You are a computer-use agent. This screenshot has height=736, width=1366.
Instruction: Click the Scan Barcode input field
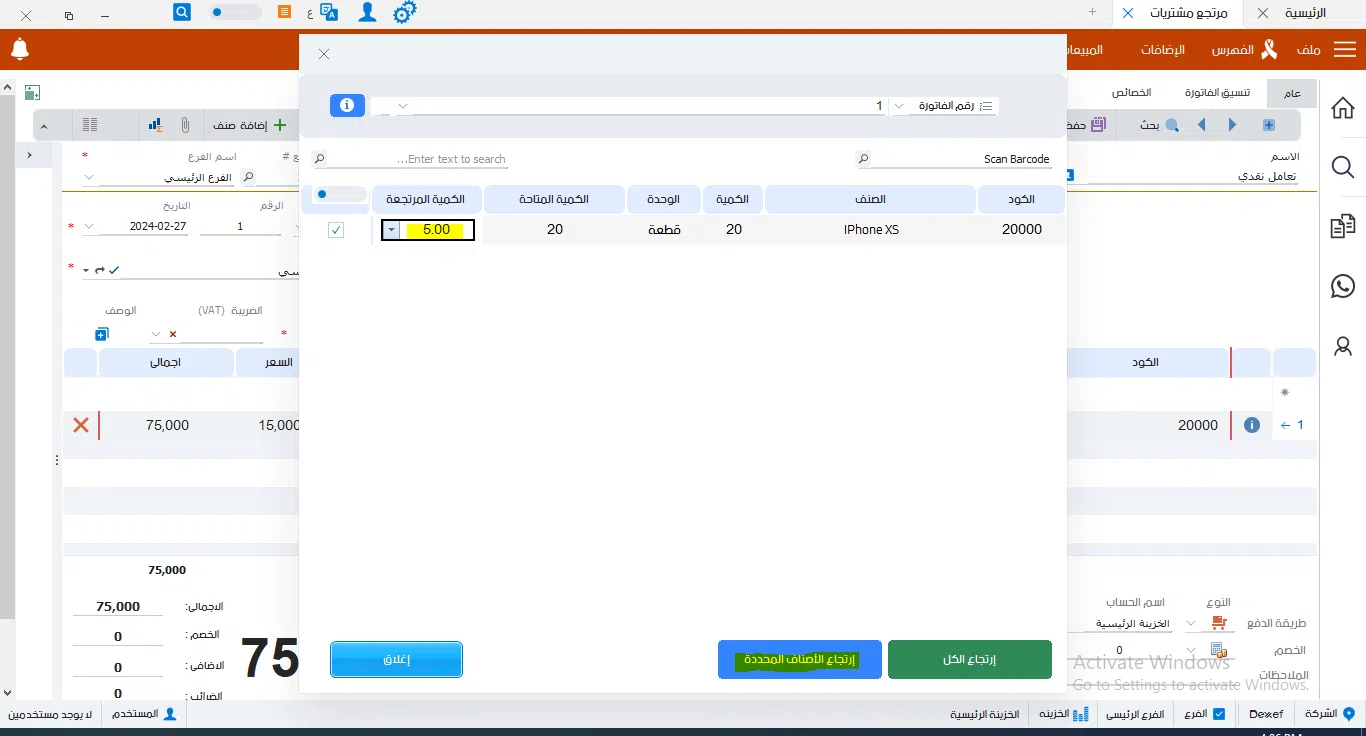tap(960, 159)
